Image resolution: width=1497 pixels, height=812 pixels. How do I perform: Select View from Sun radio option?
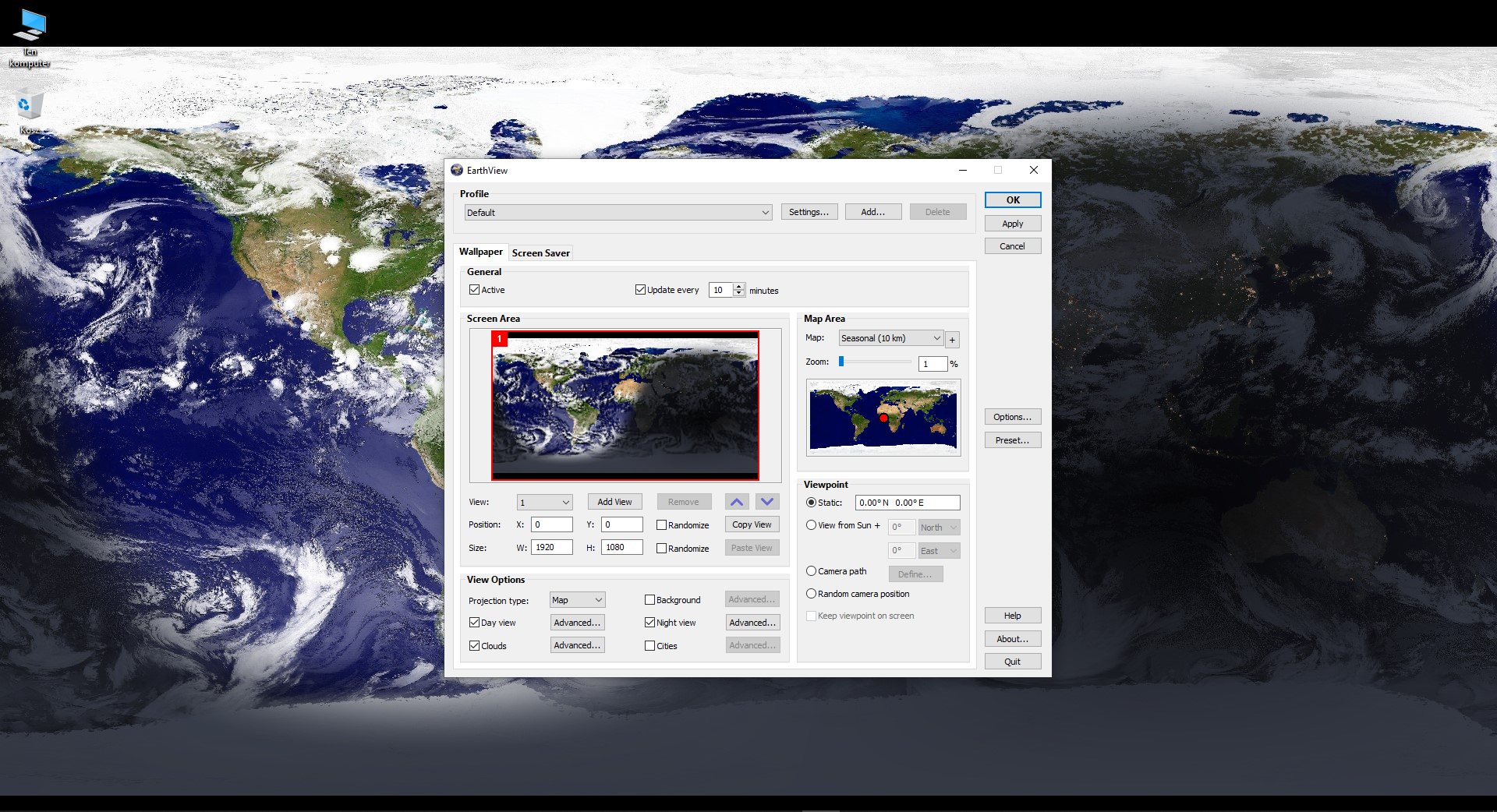(x=811, y=525)
